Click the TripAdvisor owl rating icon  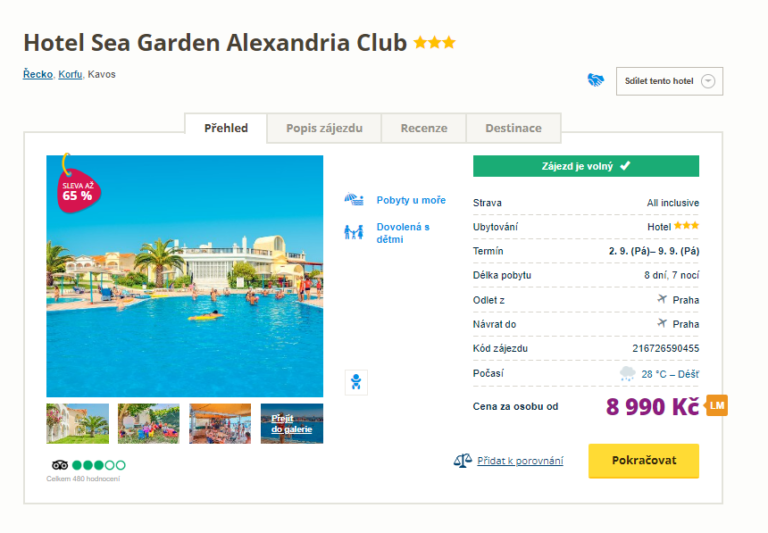click(x=59, y=465)
